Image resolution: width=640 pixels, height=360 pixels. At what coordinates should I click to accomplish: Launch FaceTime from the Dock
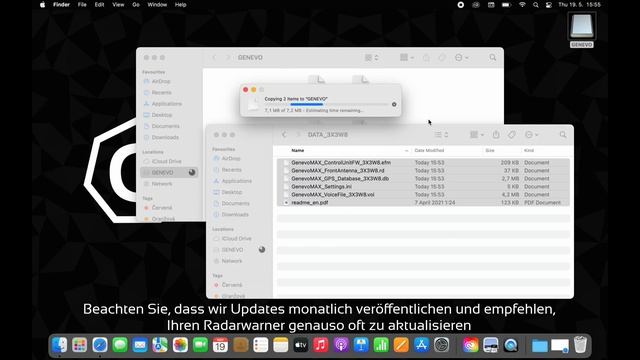[200, 345]
